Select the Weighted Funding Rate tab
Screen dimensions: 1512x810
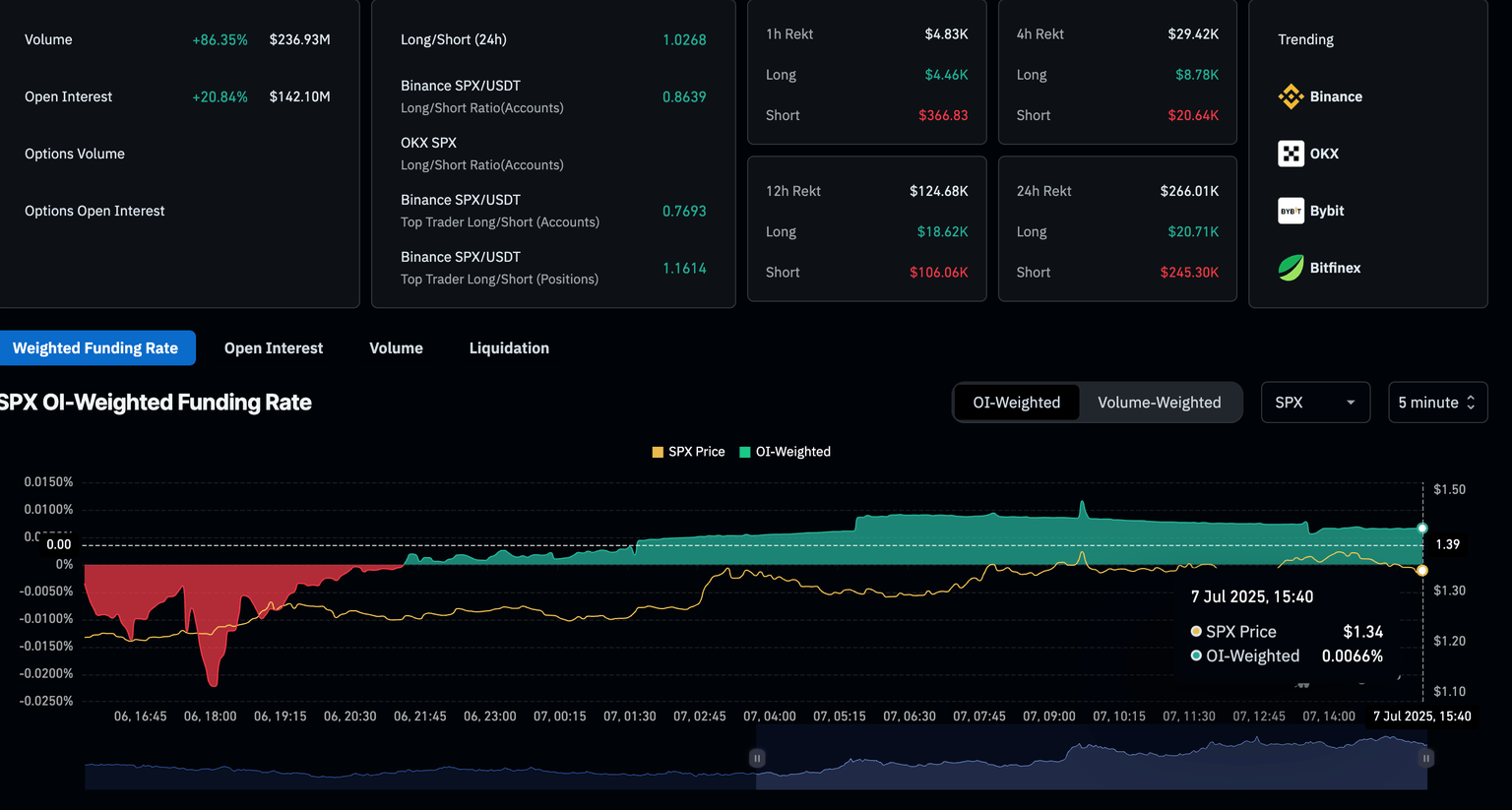pyautogui.click(x=95, y=348)
